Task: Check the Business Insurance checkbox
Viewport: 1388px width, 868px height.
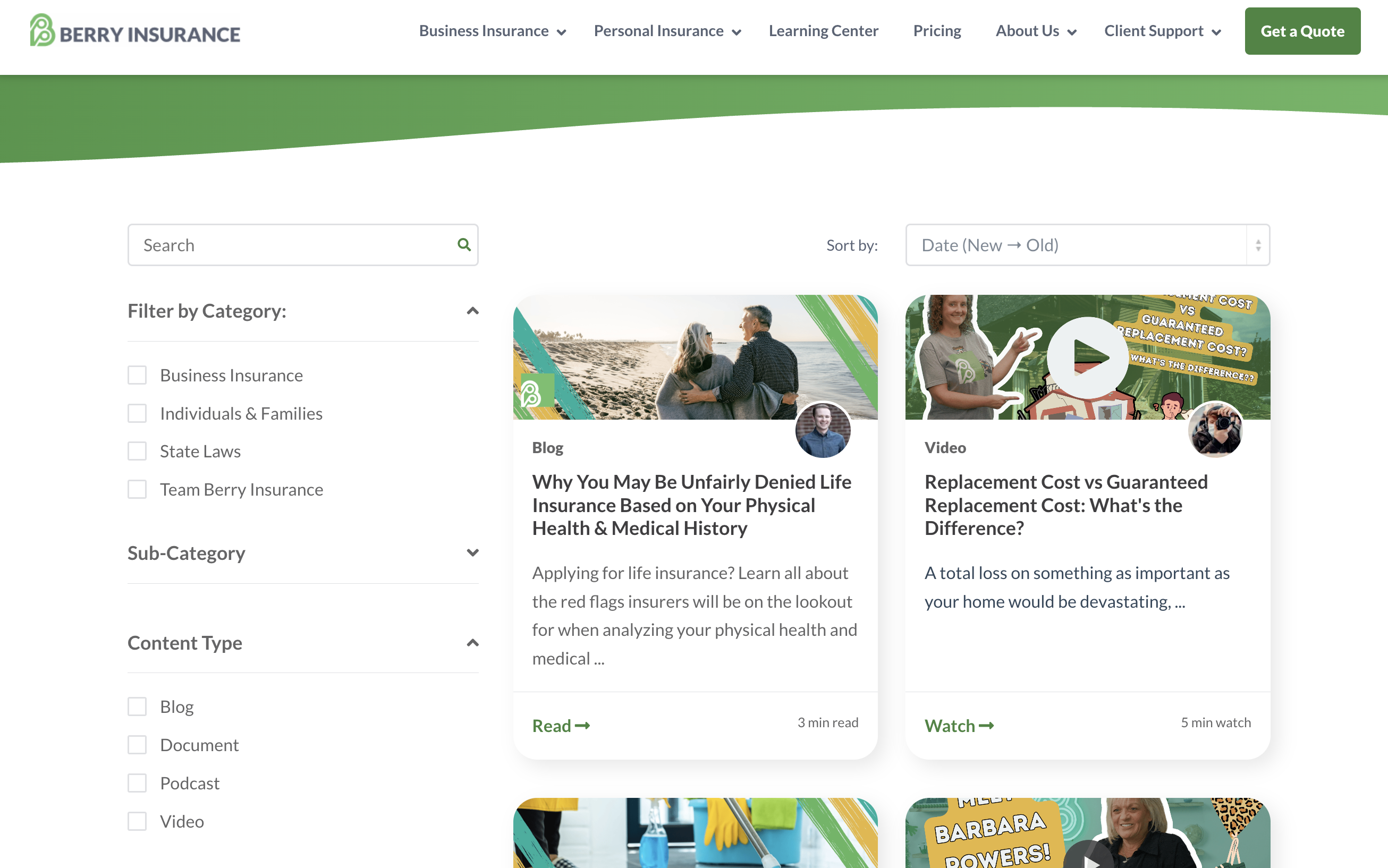Action: coord(137,376)
